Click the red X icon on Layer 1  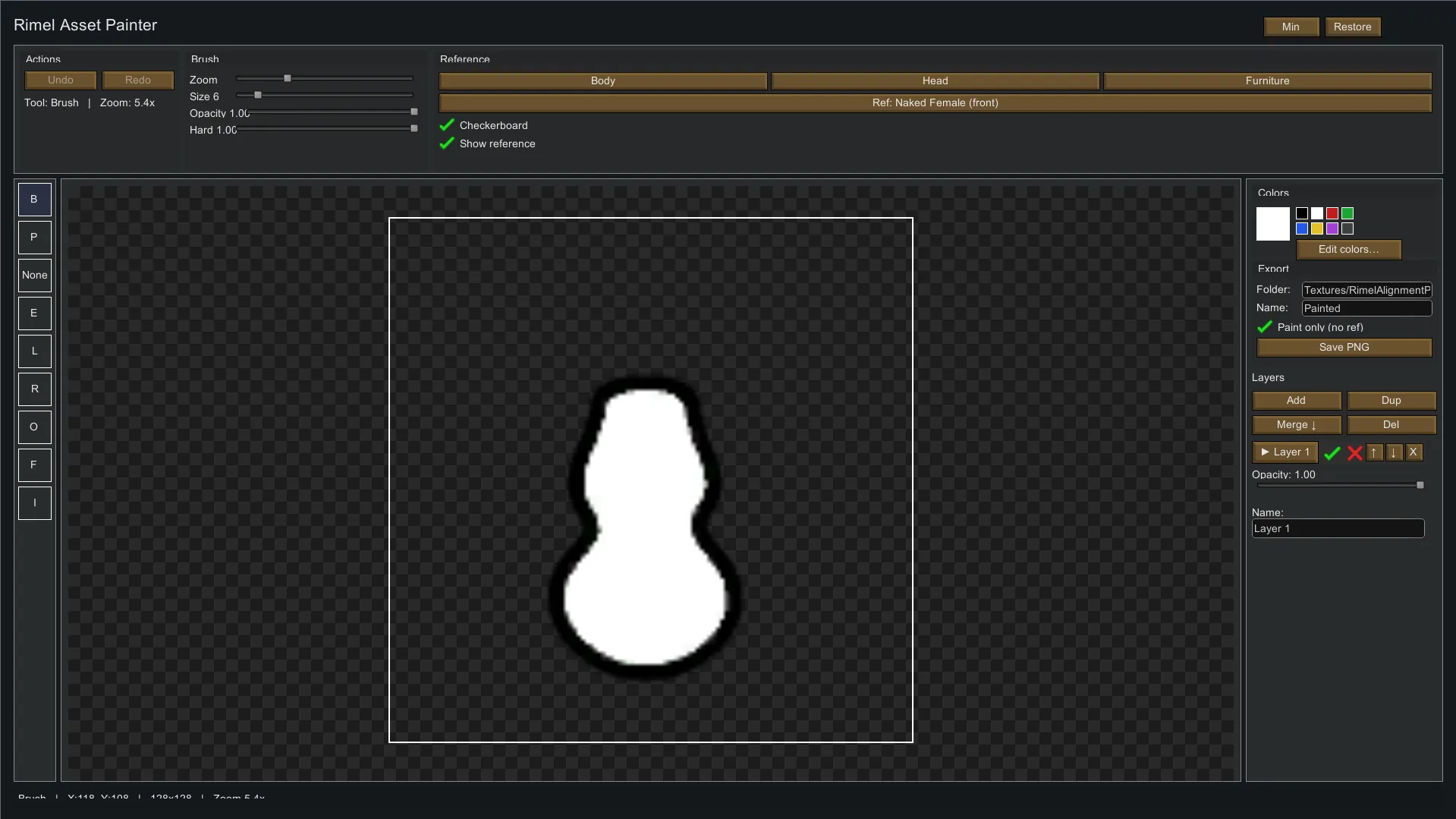click(1354, 453)
